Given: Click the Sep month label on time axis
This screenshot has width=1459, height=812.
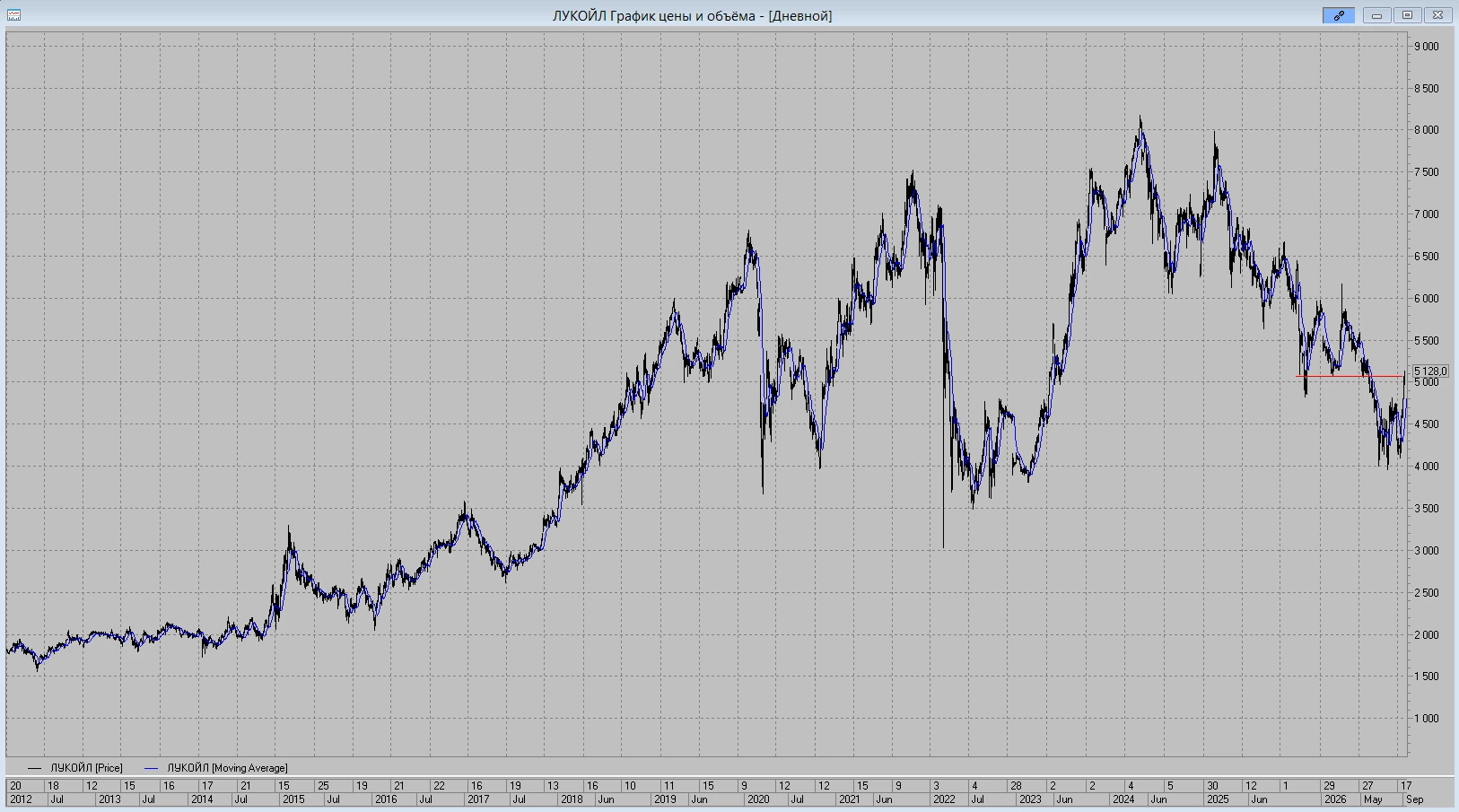Looking at the screenshot, I should pos(1414,799).
